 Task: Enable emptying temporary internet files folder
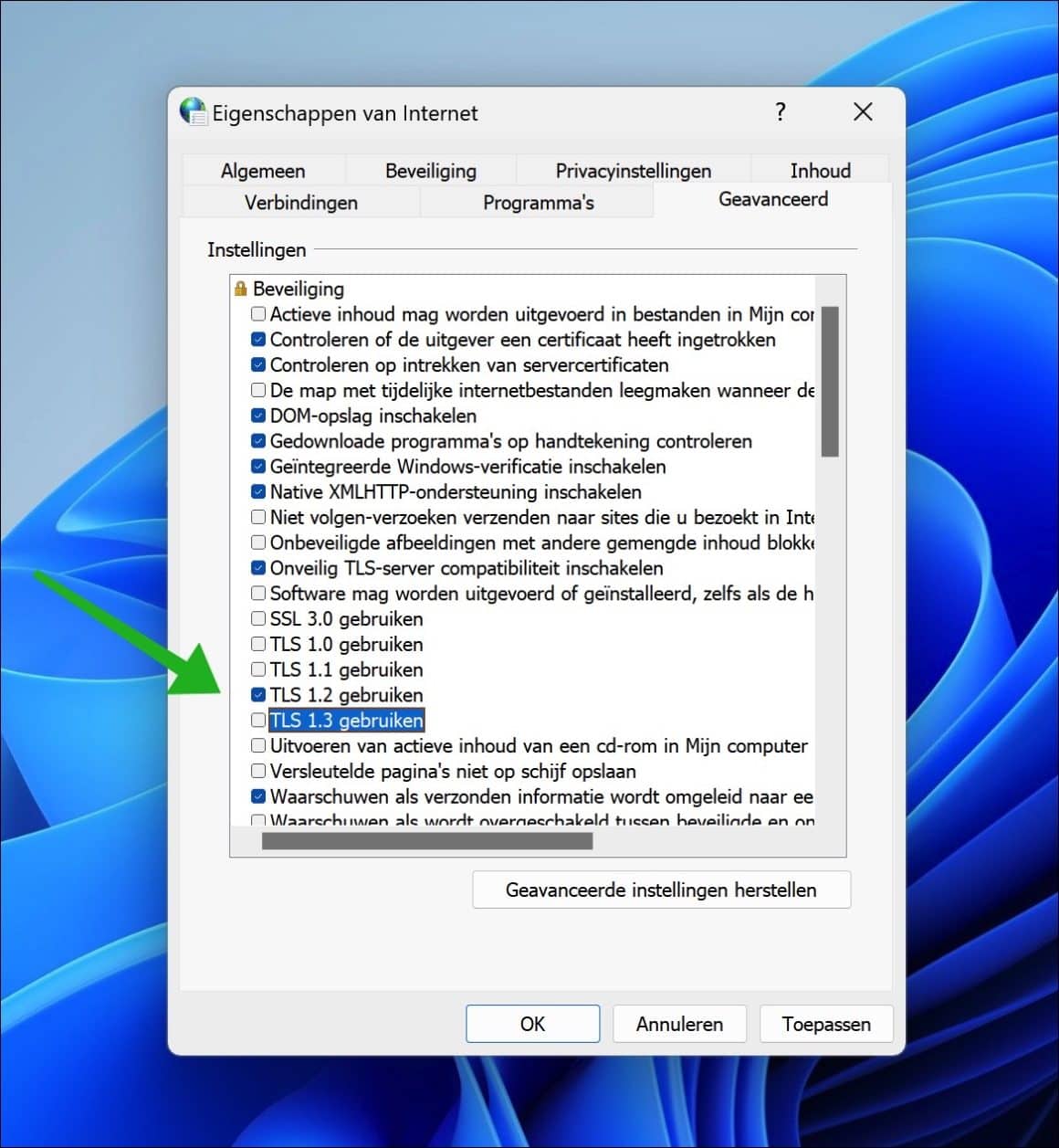tap(258, 389)
